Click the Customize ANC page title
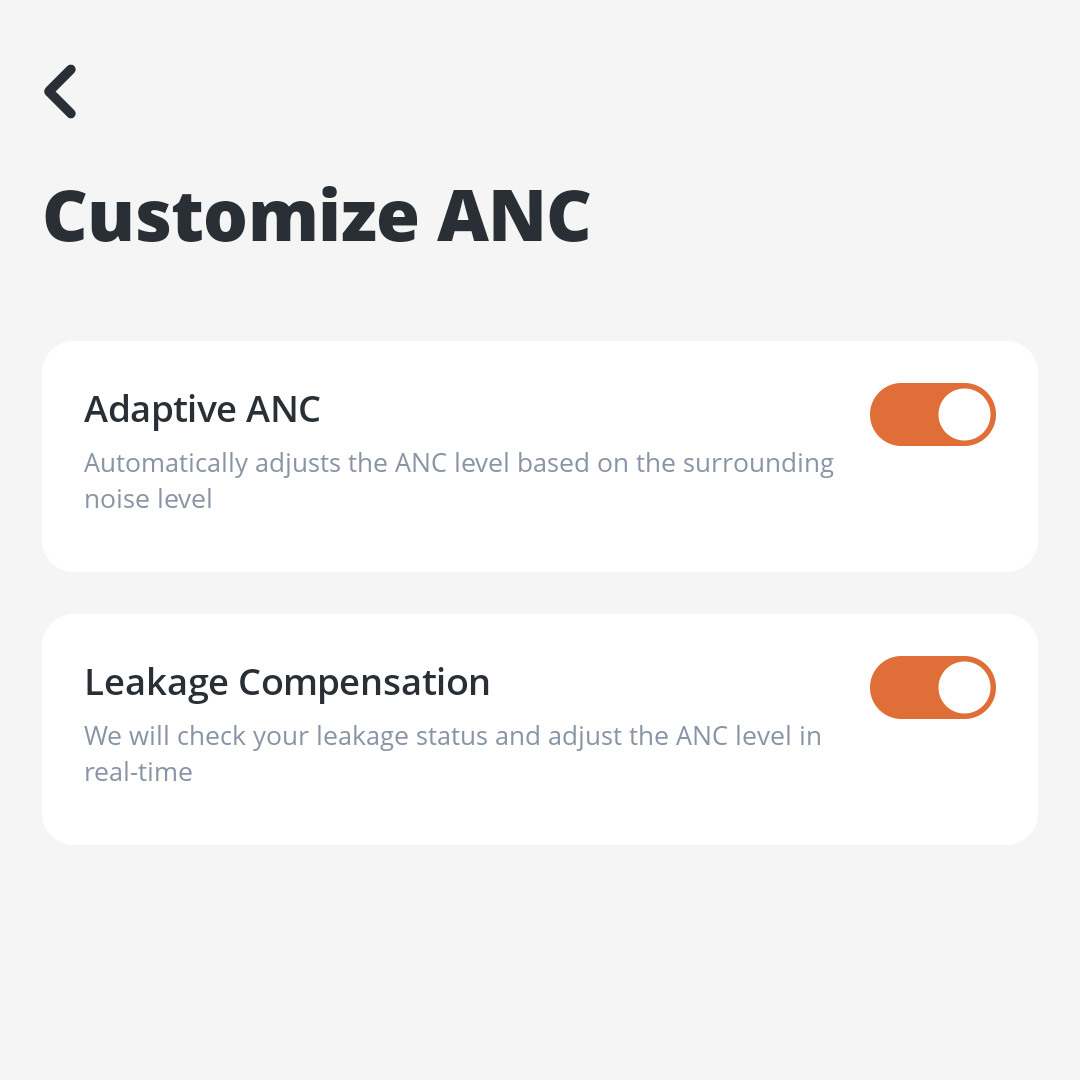The image size is (1080, 1080). click(x=317, y=216)
